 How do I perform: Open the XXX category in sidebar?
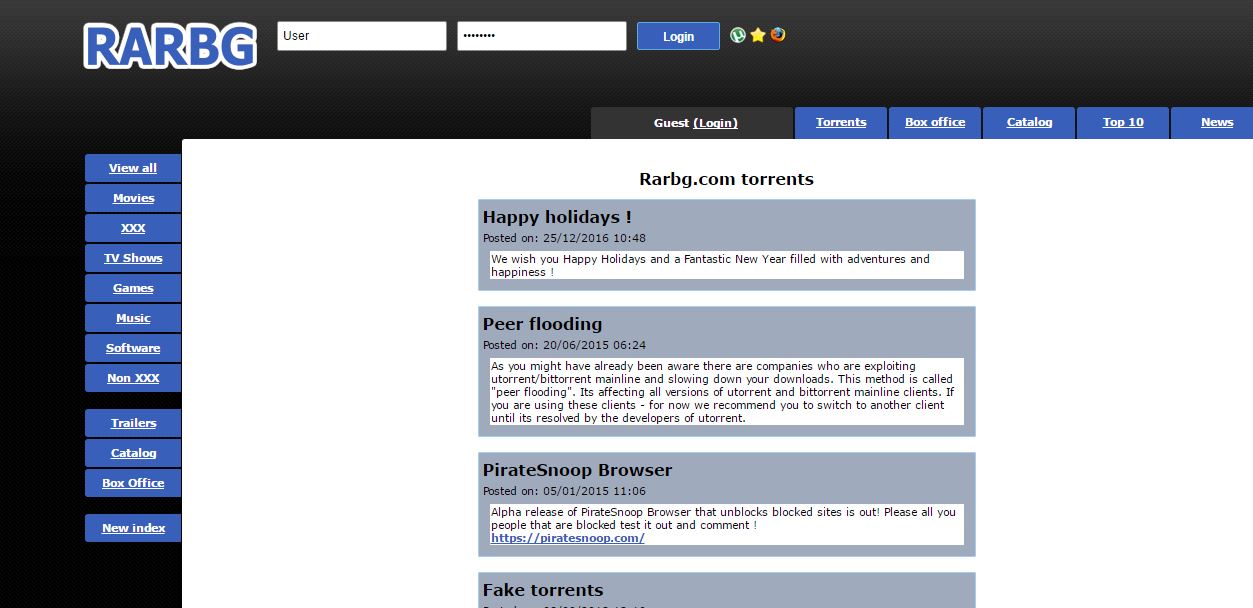tap(133, 228)
